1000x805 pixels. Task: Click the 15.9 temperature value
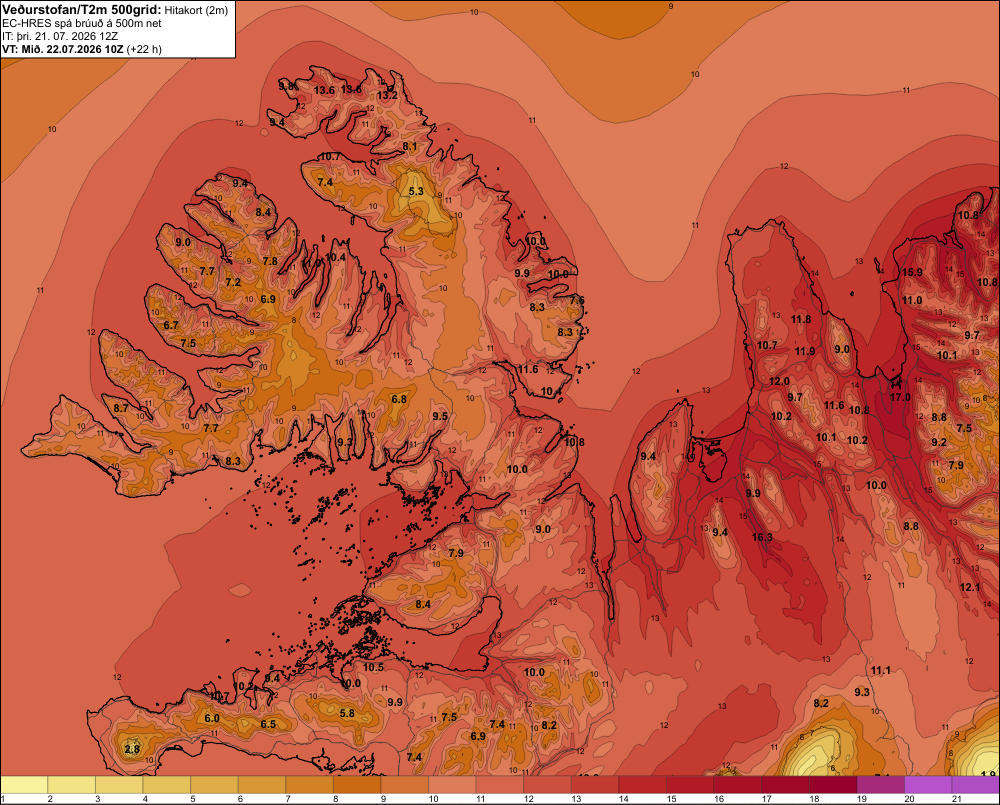(912, 272)
